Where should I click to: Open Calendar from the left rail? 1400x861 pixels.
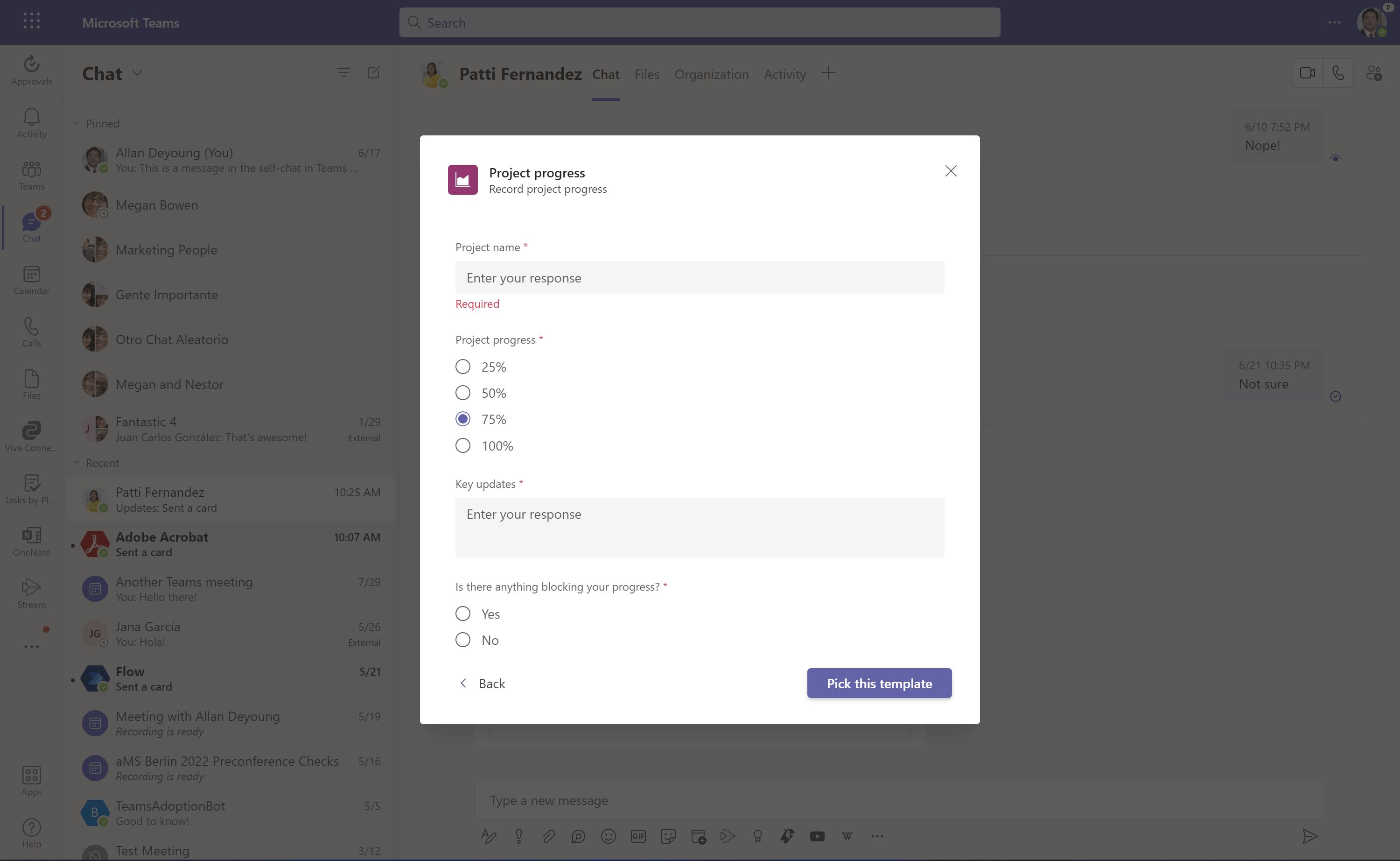31,280
